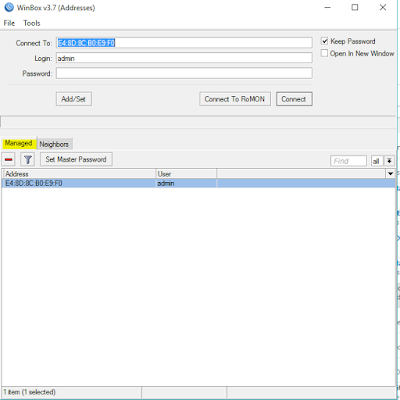Click the 'admin' user cell
The width and height of the screenshot is (400, 400).
[x=186, y=183]
